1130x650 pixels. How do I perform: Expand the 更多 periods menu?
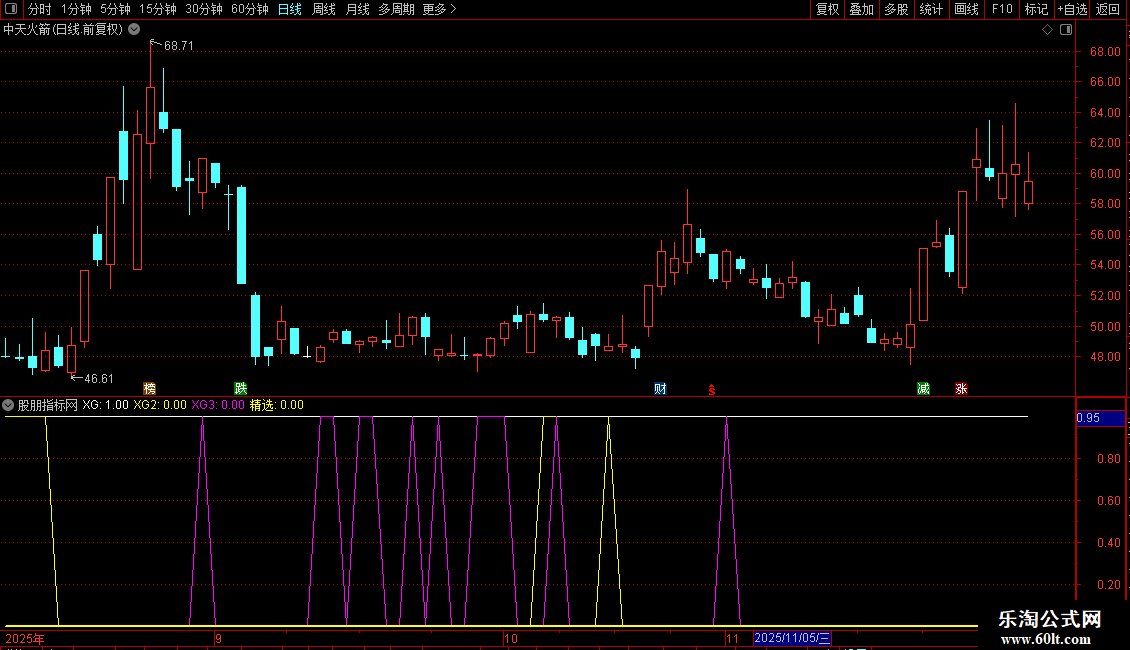(x=439, y=9)
